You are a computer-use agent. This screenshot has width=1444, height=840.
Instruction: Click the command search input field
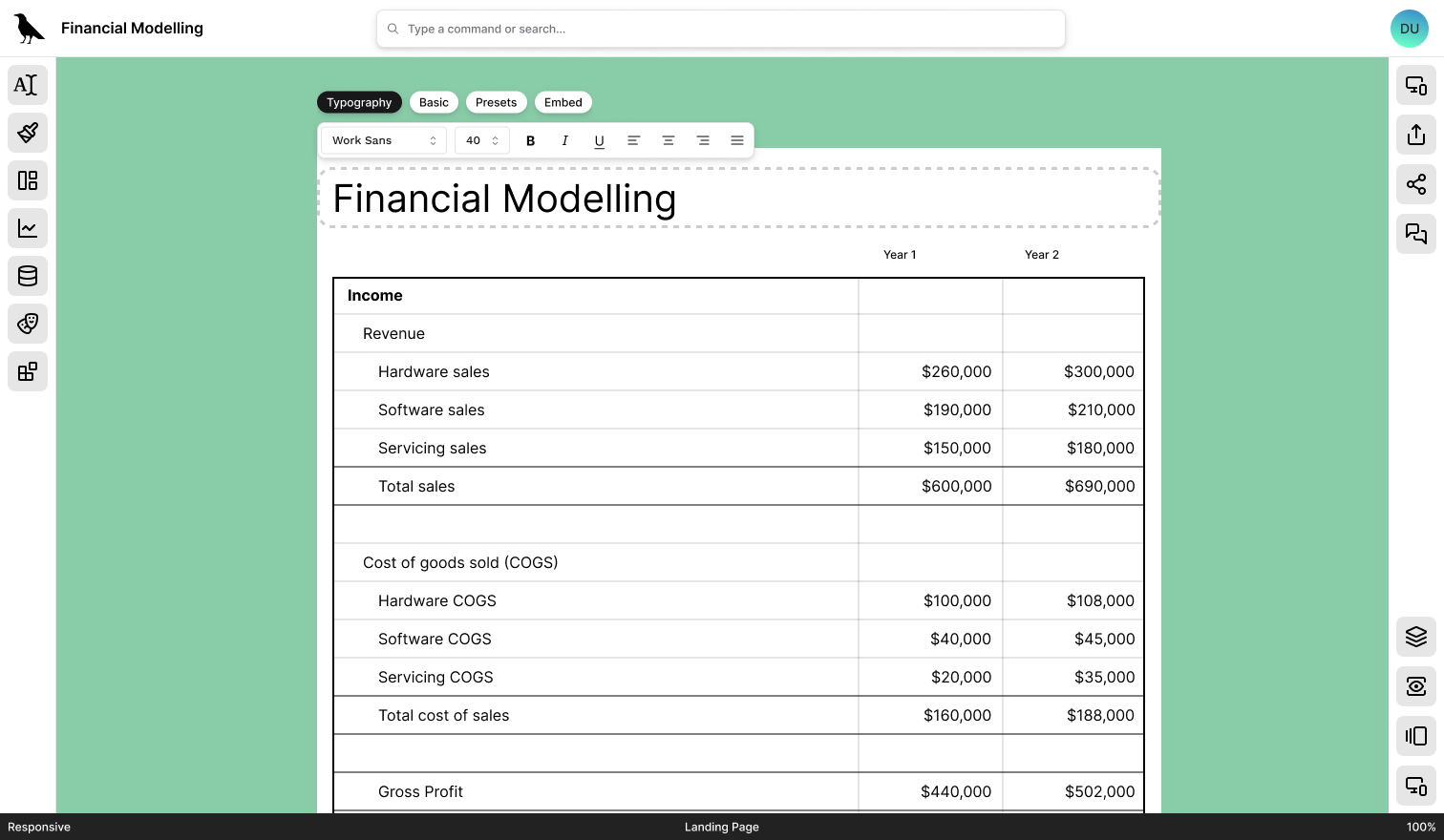[721, 29]
